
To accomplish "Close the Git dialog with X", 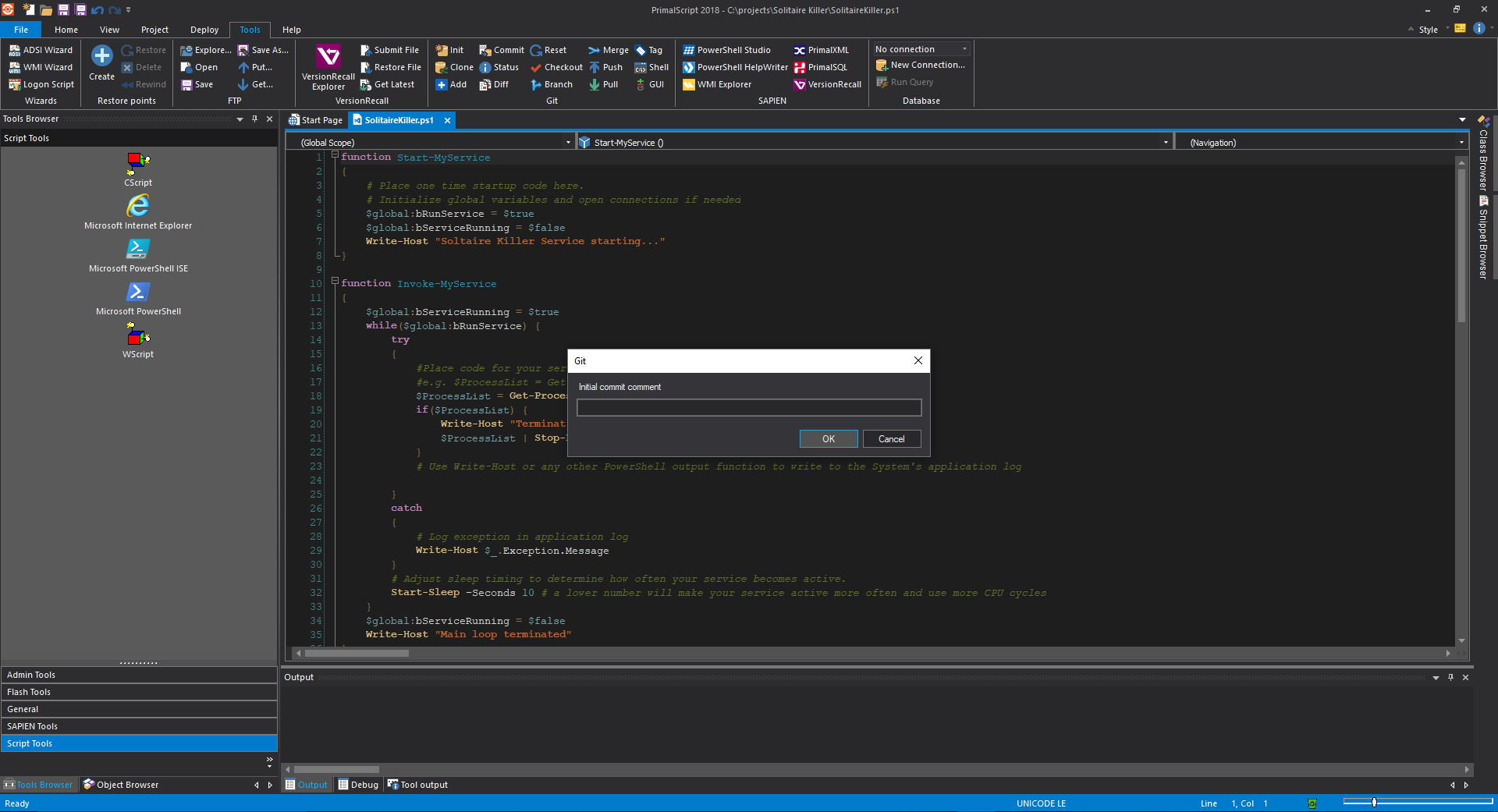I will (x=918, y=360).
